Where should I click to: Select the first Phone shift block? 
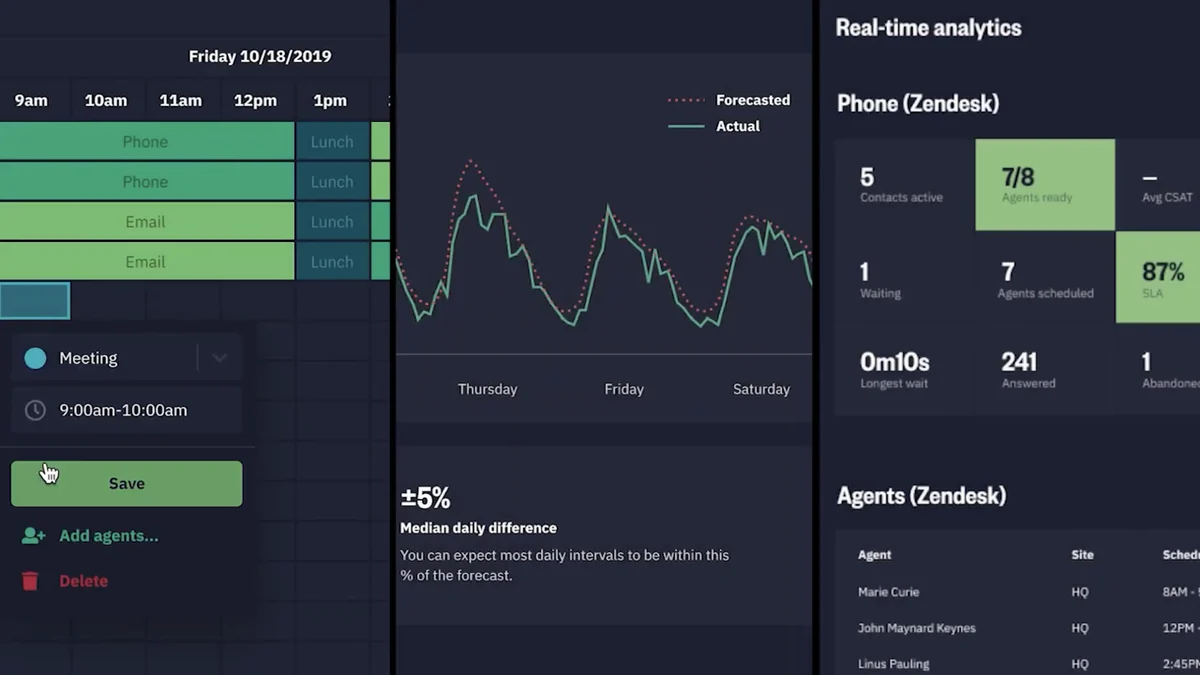[146, 141]
